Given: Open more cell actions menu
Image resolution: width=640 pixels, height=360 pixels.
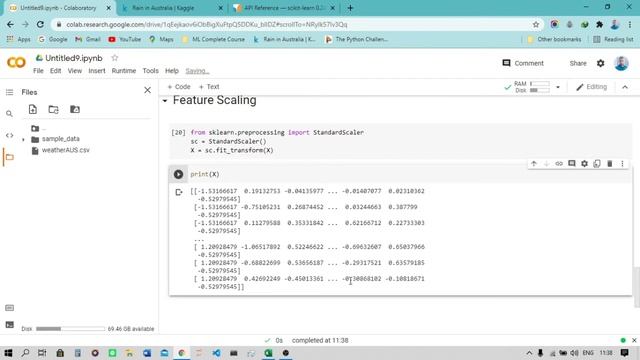Looking at the screenshot, I should 622,164.
